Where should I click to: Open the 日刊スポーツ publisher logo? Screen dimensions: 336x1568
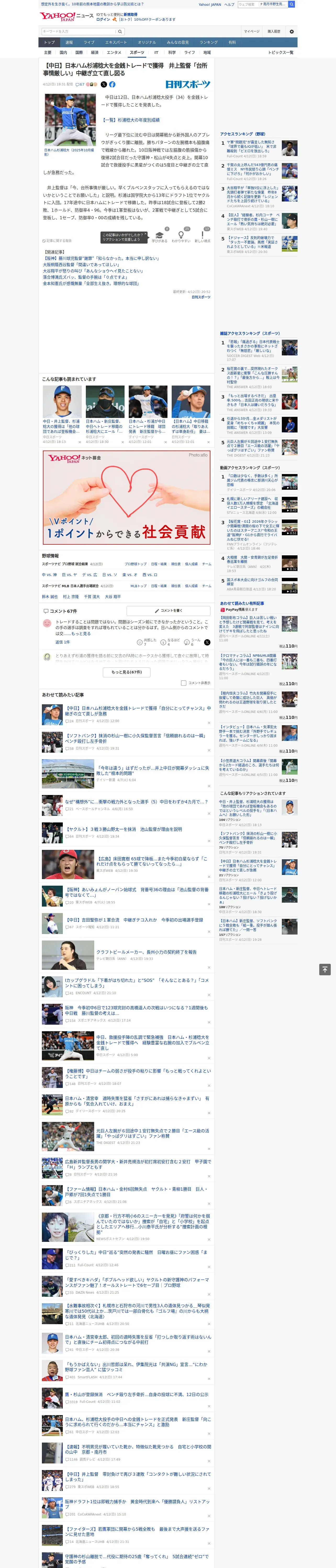(188, 85)
